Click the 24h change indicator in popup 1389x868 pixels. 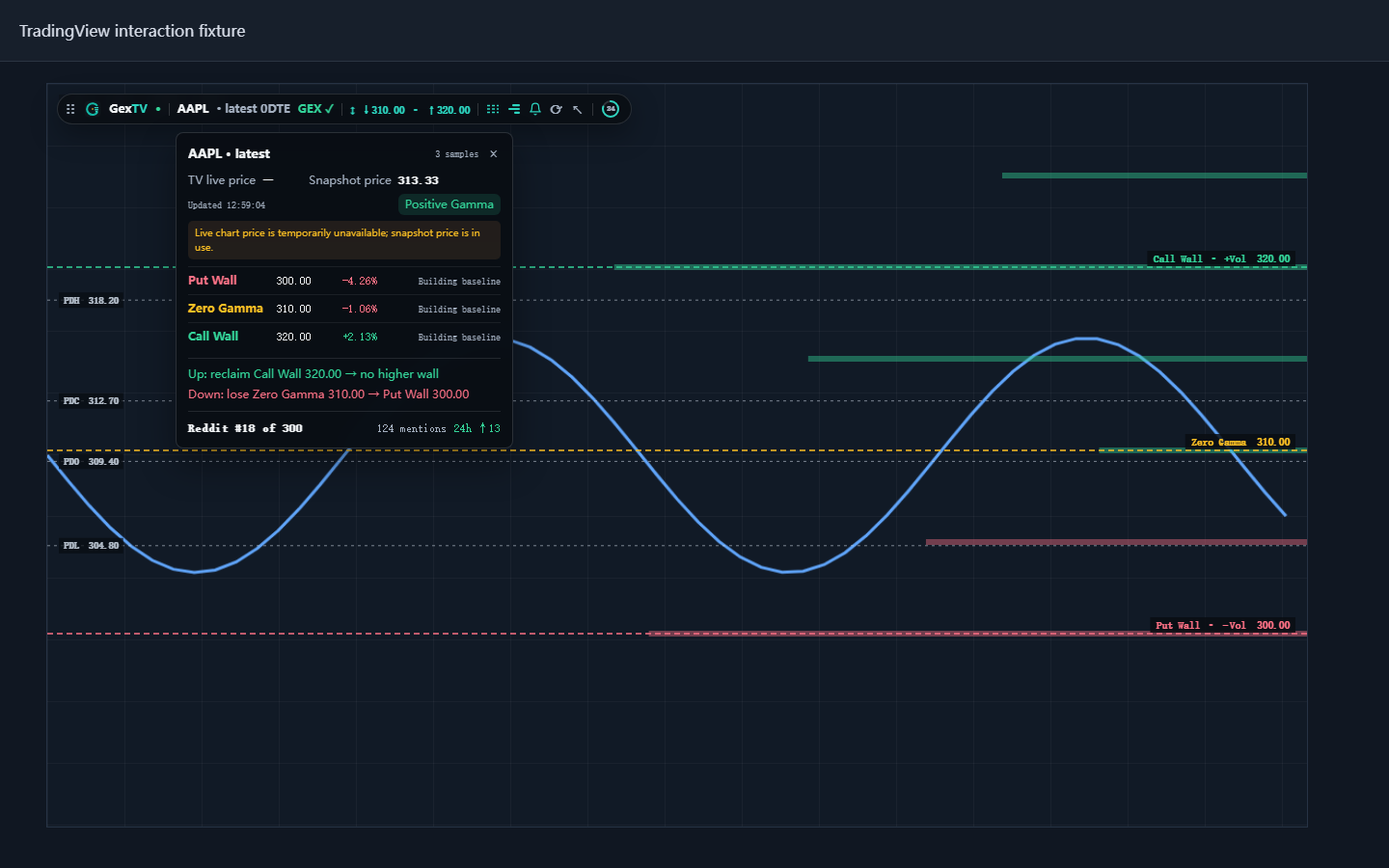477,428
